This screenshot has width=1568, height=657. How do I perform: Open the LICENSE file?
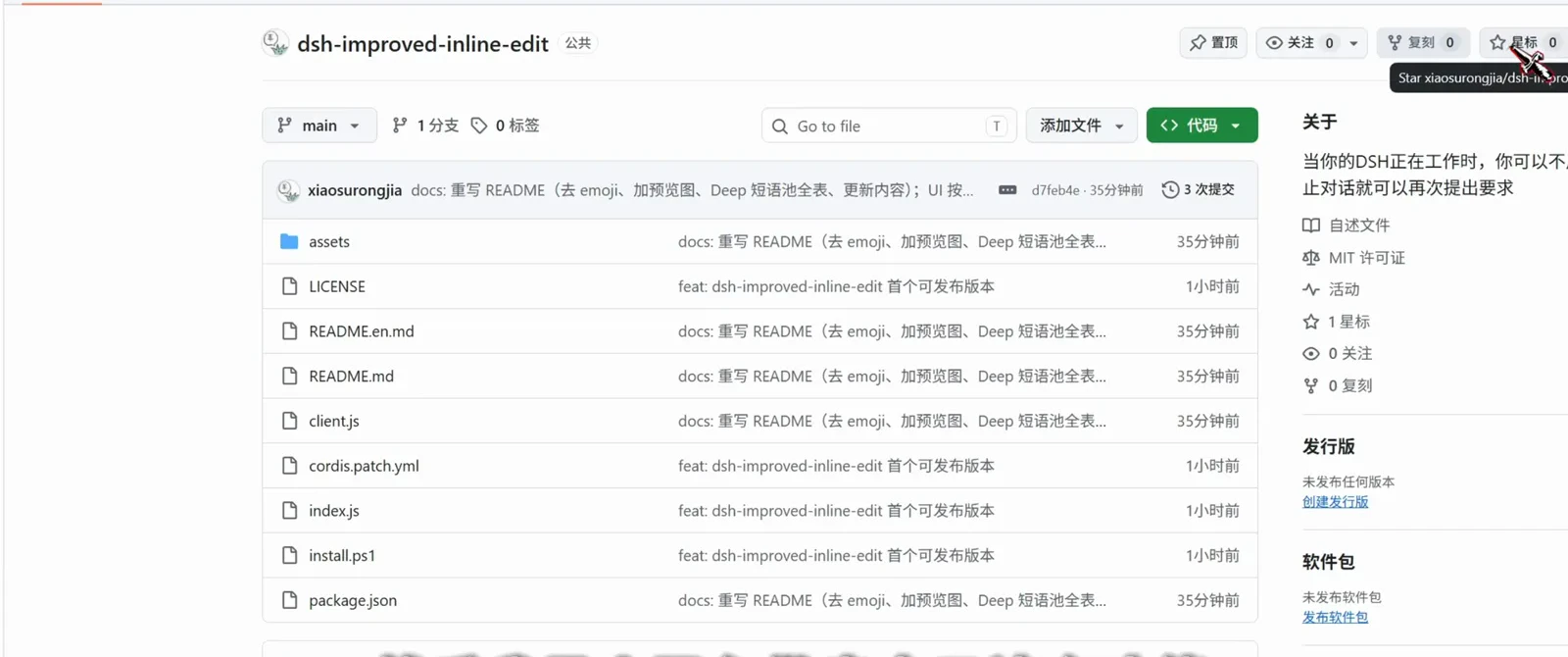(x=337, y=286)
